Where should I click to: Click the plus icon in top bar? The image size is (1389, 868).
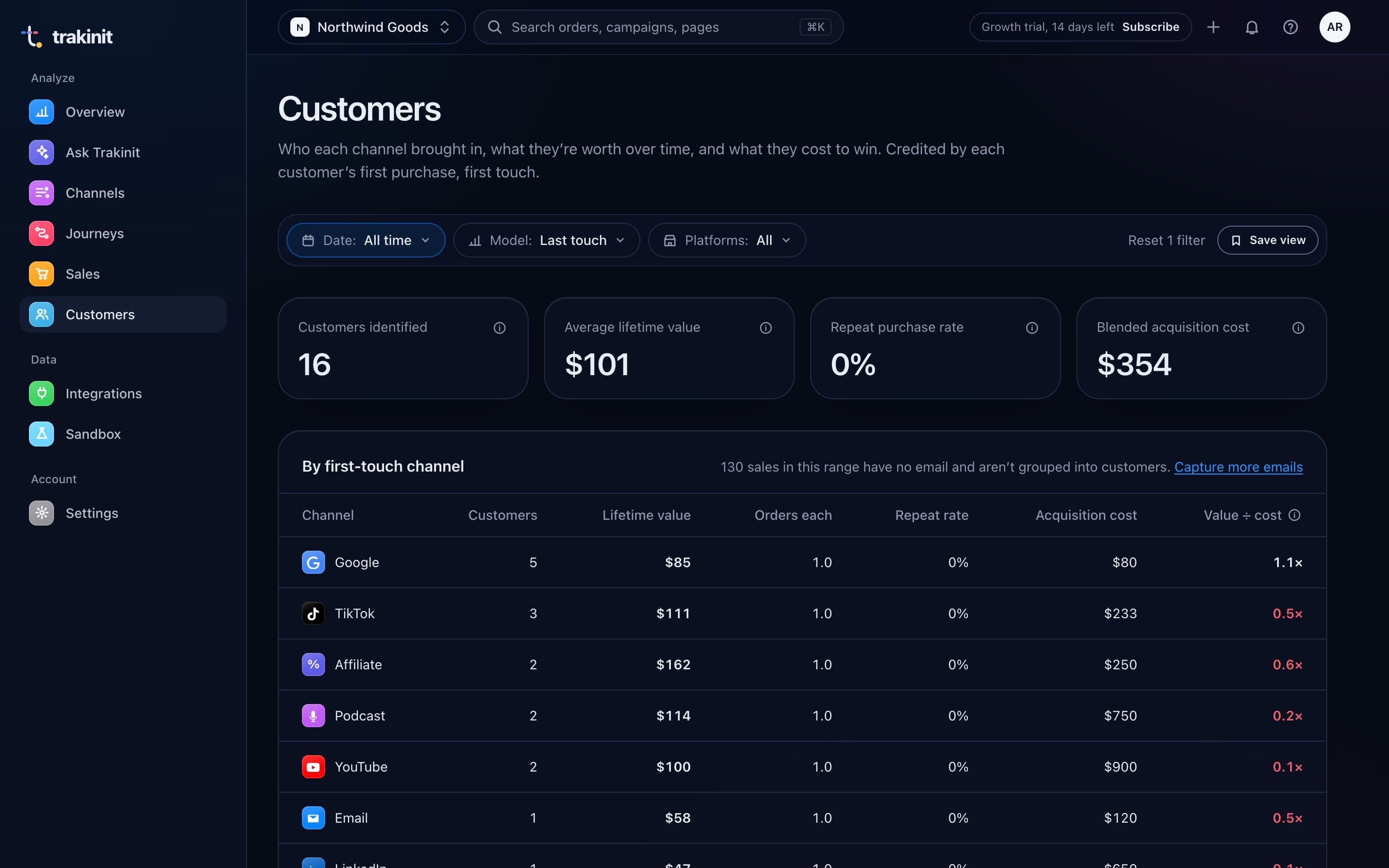click(1213, 27)
